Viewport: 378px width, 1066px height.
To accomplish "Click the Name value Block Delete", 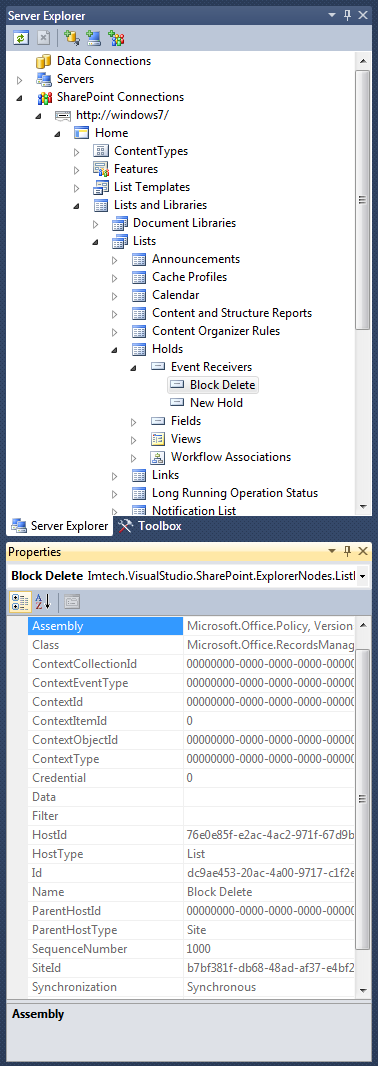I will pos(220,892).
